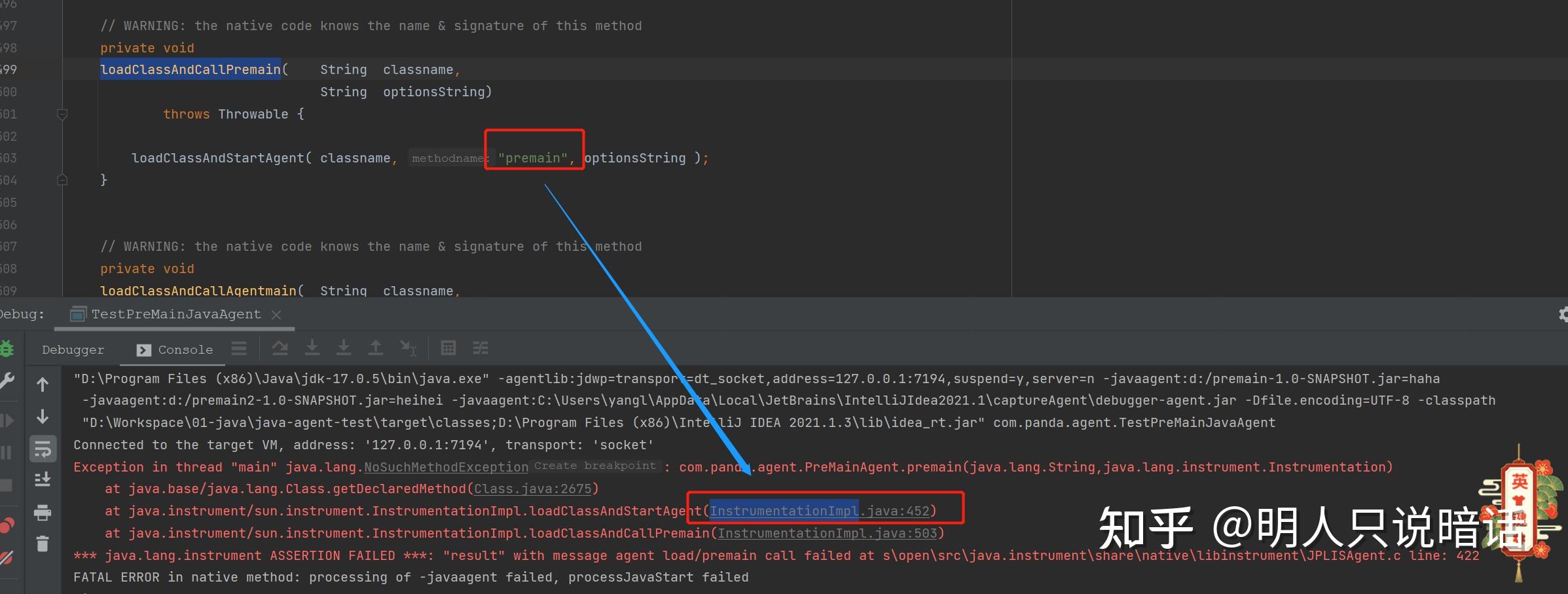Image resolution: width=1568 pixels, height=594 pixels.
Task: Close the TestPreMainJavaAgent debug tab
Action: point(276,315)
